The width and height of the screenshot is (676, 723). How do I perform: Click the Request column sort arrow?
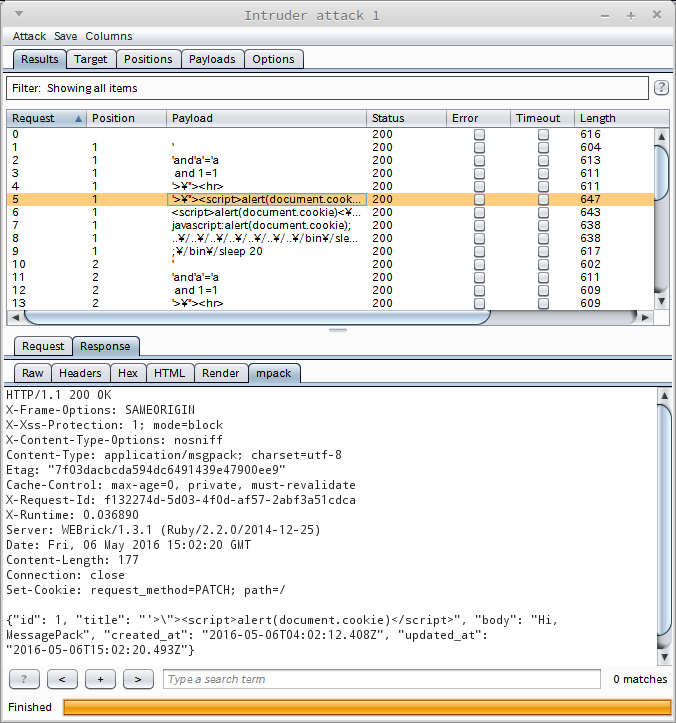click(79, 118)
